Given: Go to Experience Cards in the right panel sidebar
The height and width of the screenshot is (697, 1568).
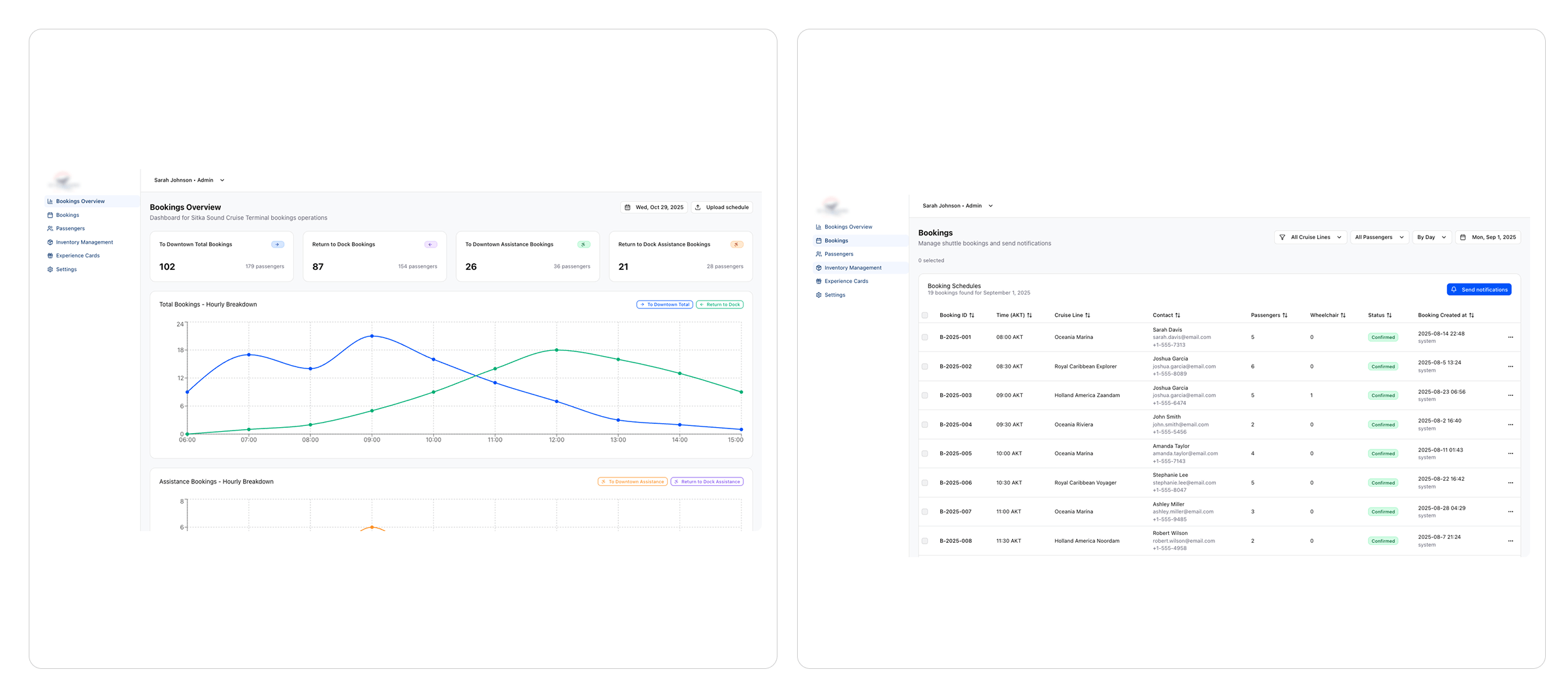Looking at the screenshot, I should pos(846,282).
